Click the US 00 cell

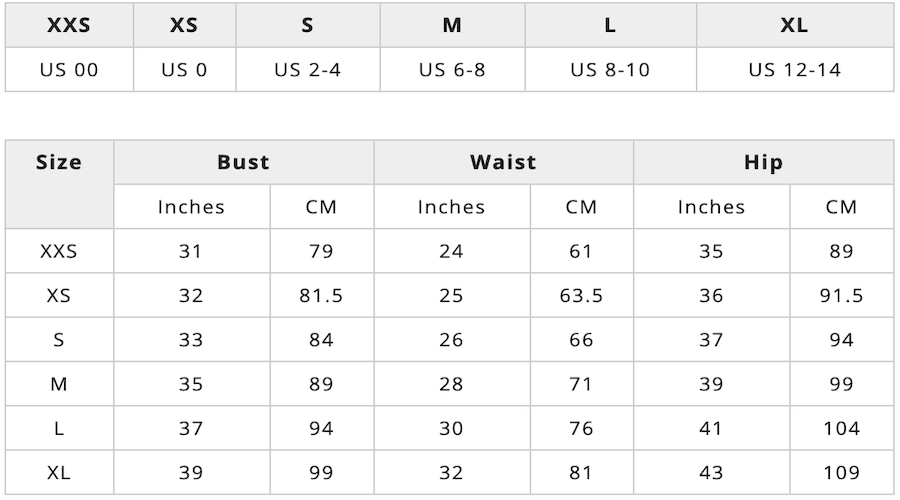pos(69,70)
